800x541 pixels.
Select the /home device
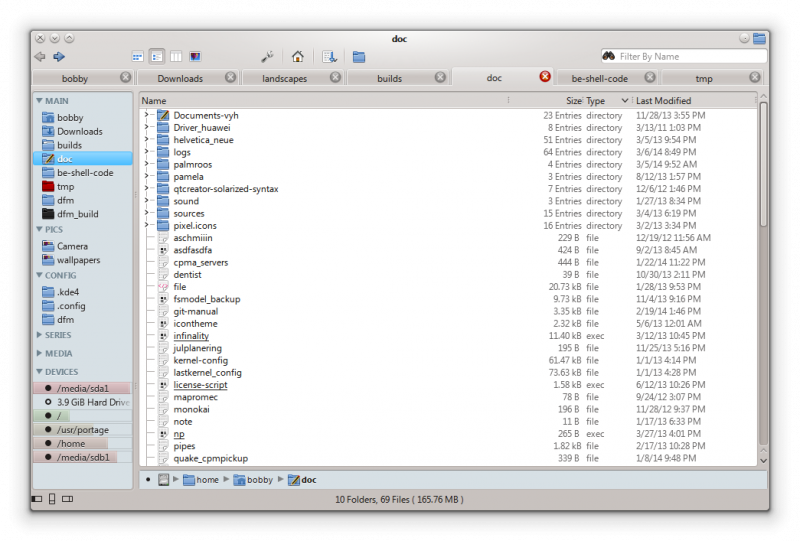pos(83,444)
